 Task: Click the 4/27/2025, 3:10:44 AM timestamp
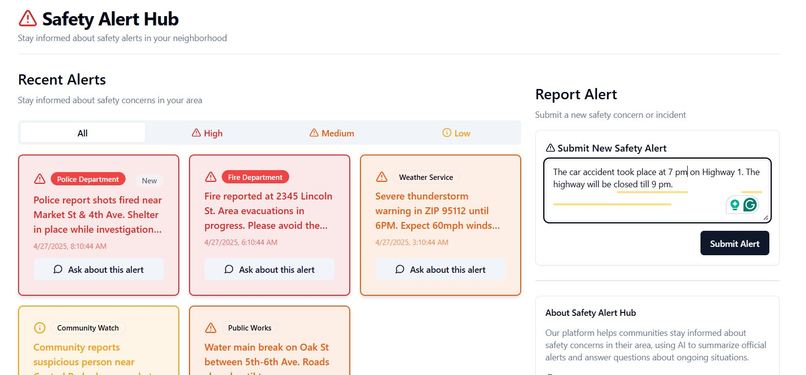(412, 242)
